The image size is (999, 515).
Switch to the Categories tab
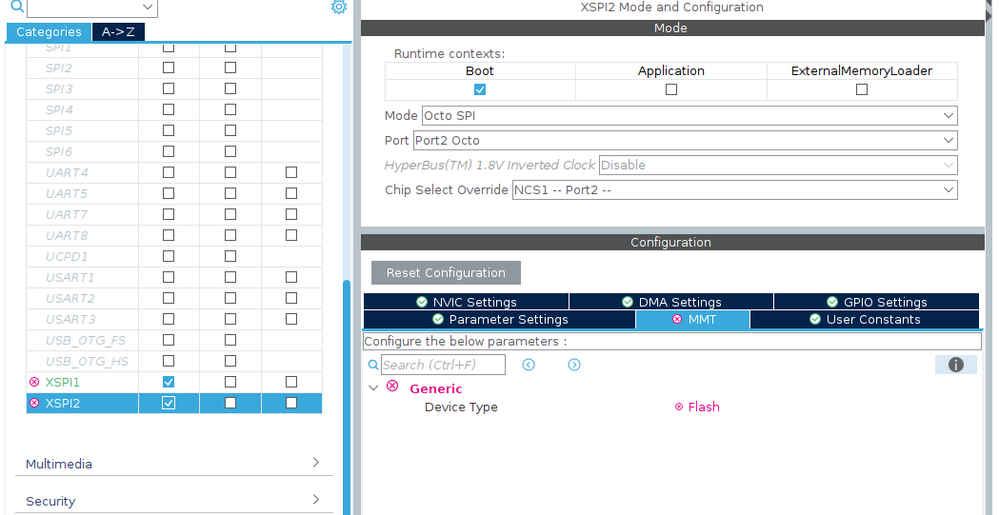pyautogui.click(x=48, y=32)
